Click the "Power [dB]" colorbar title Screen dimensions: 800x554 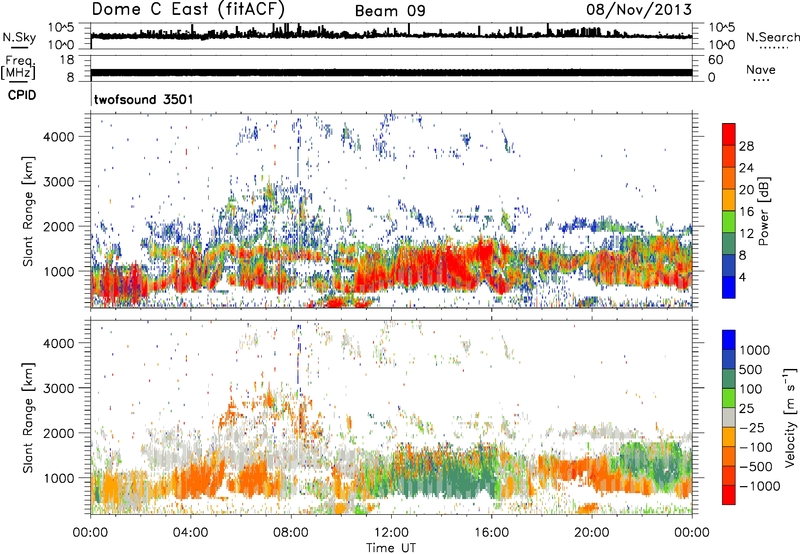763,211
